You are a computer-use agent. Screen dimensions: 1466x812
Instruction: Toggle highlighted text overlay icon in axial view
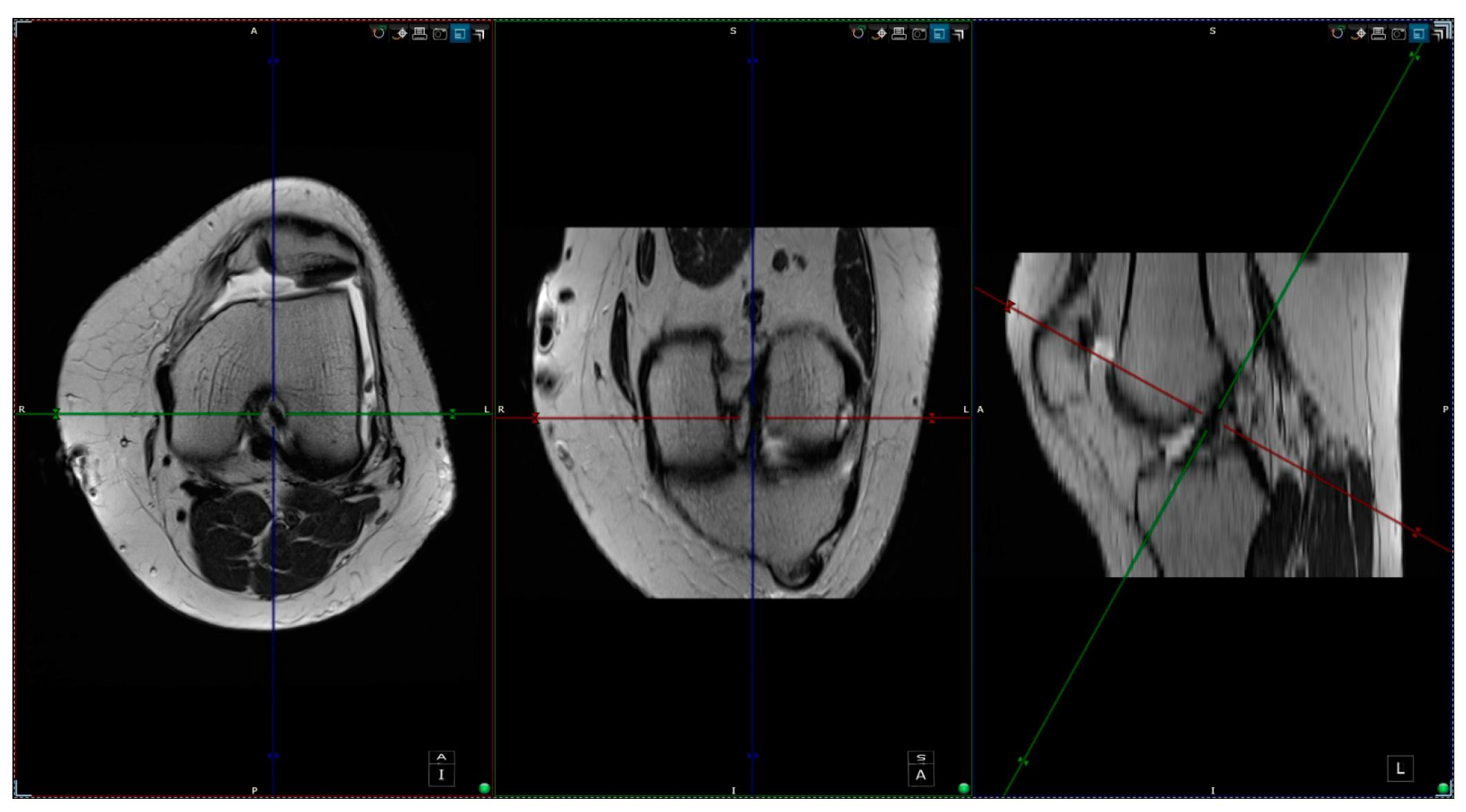click(x=460, y=33)
